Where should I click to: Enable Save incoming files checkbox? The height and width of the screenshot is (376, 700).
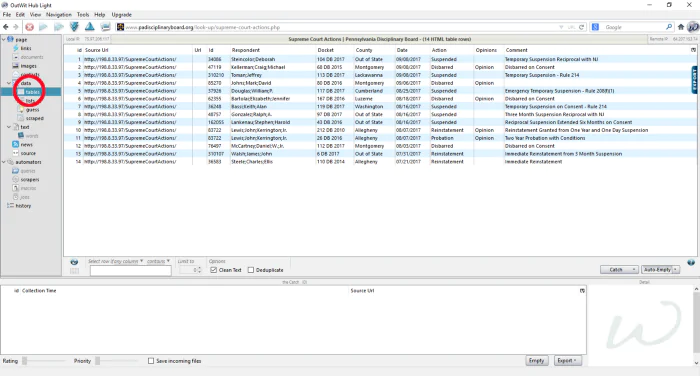coord(151,361)
